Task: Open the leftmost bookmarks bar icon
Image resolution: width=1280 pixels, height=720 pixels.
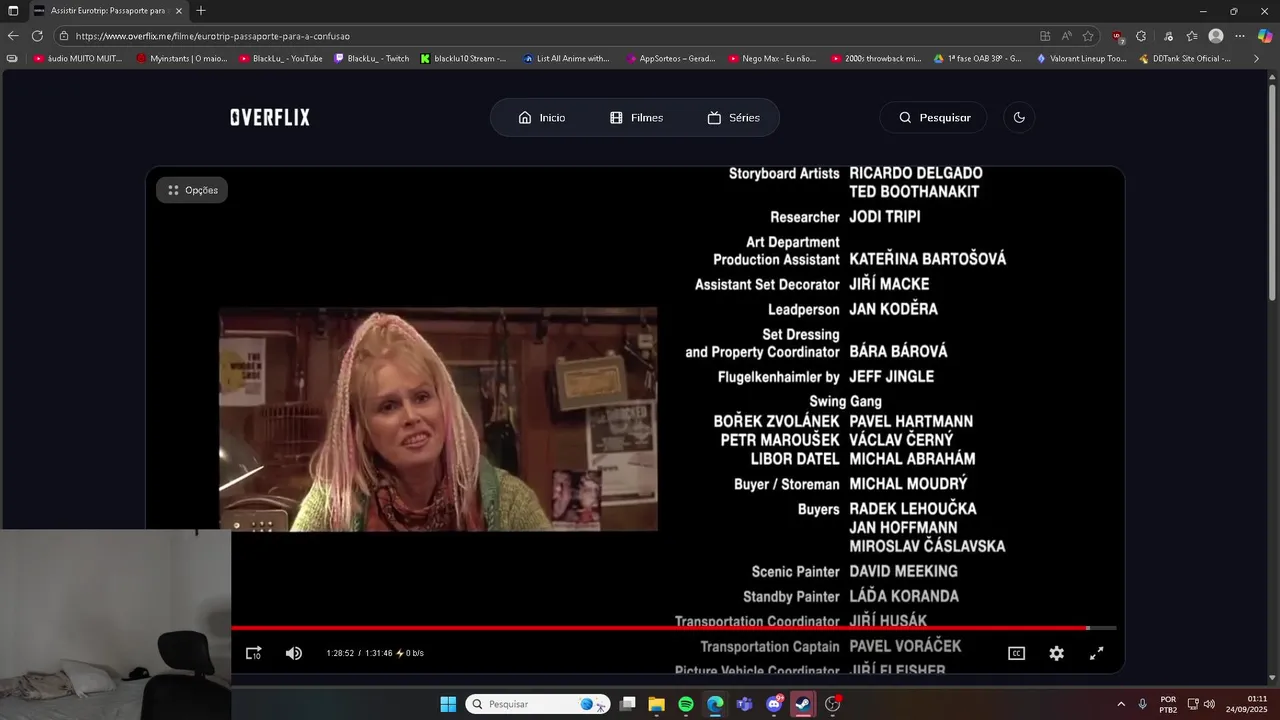Action: [x=12, y=59]
